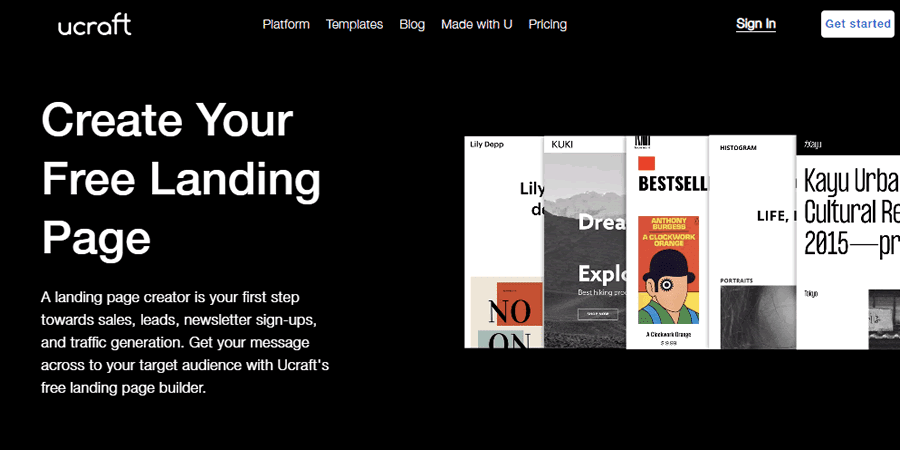The height and width of the screenshot is (450, 901).
Task: Open the Made with U page
Action: (x=477, y=24)
